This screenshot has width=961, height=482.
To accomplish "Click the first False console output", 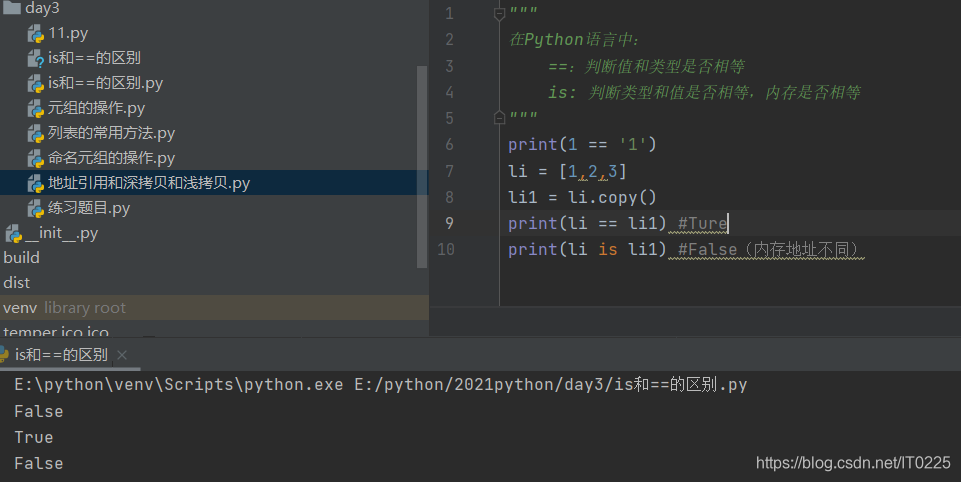I will 39,411.
